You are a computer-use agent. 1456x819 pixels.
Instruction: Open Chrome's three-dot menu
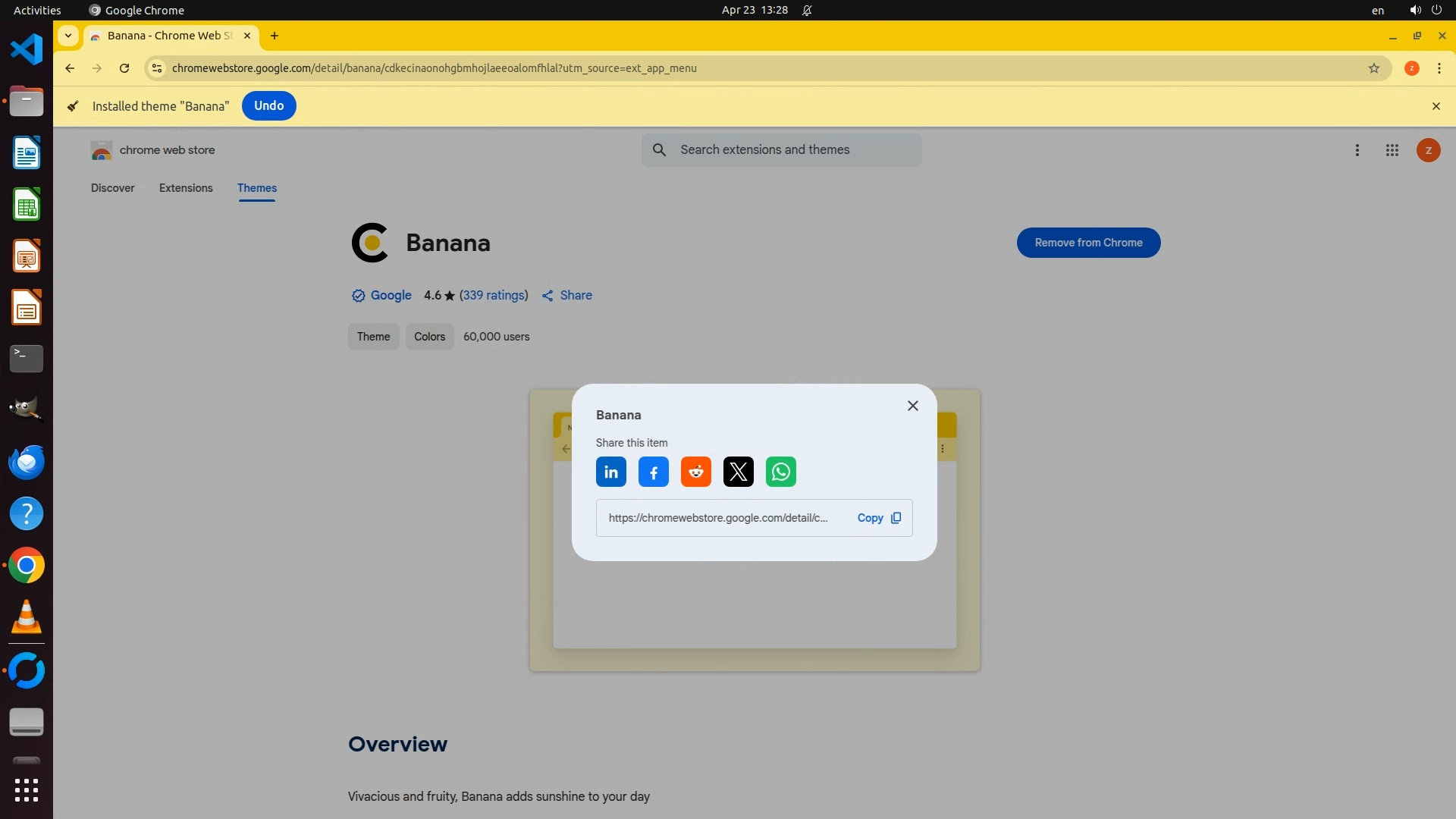(1439, 68)
